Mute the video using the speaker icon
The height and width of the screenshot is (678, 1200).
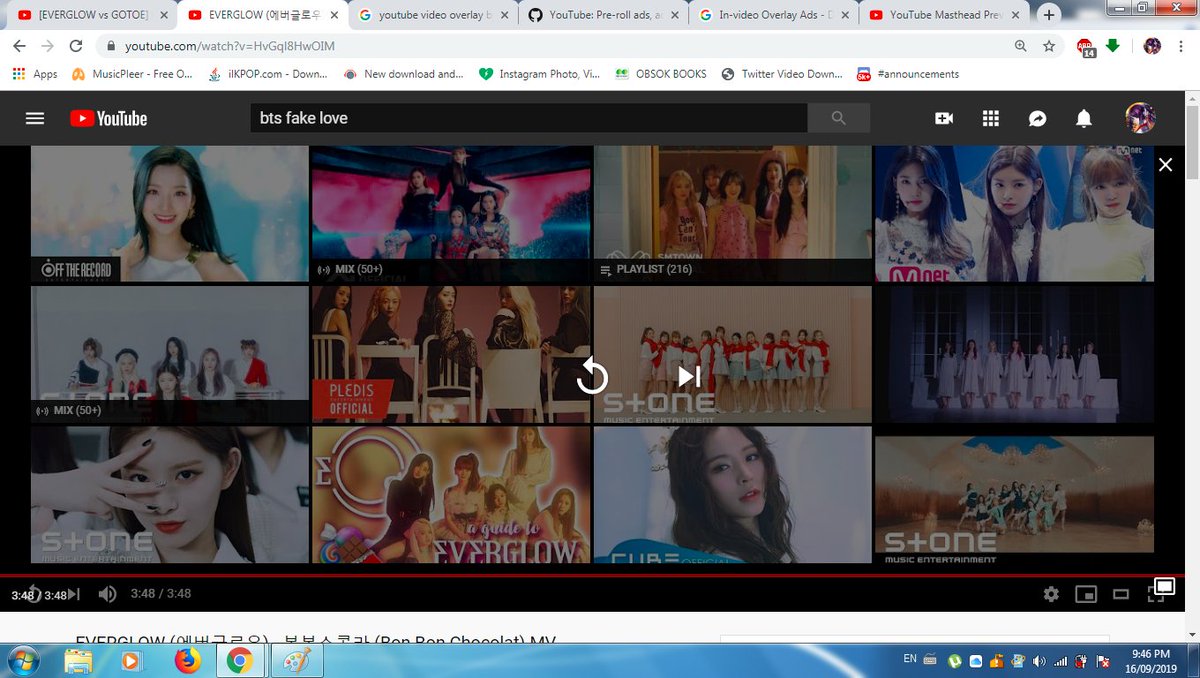[107, 594]
